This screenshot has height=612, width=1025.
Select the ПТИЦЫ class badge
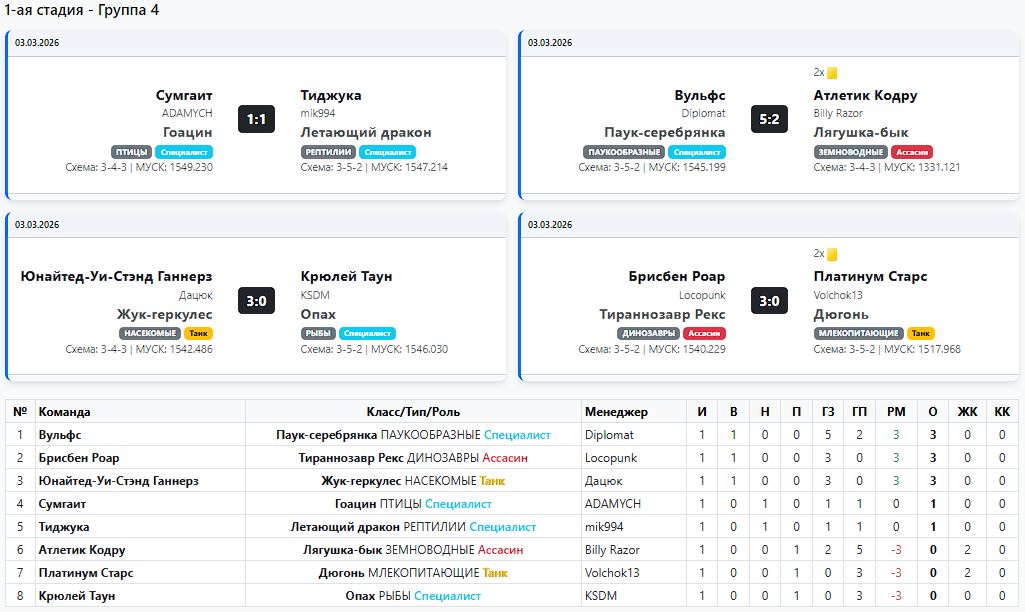click(131, 152)
